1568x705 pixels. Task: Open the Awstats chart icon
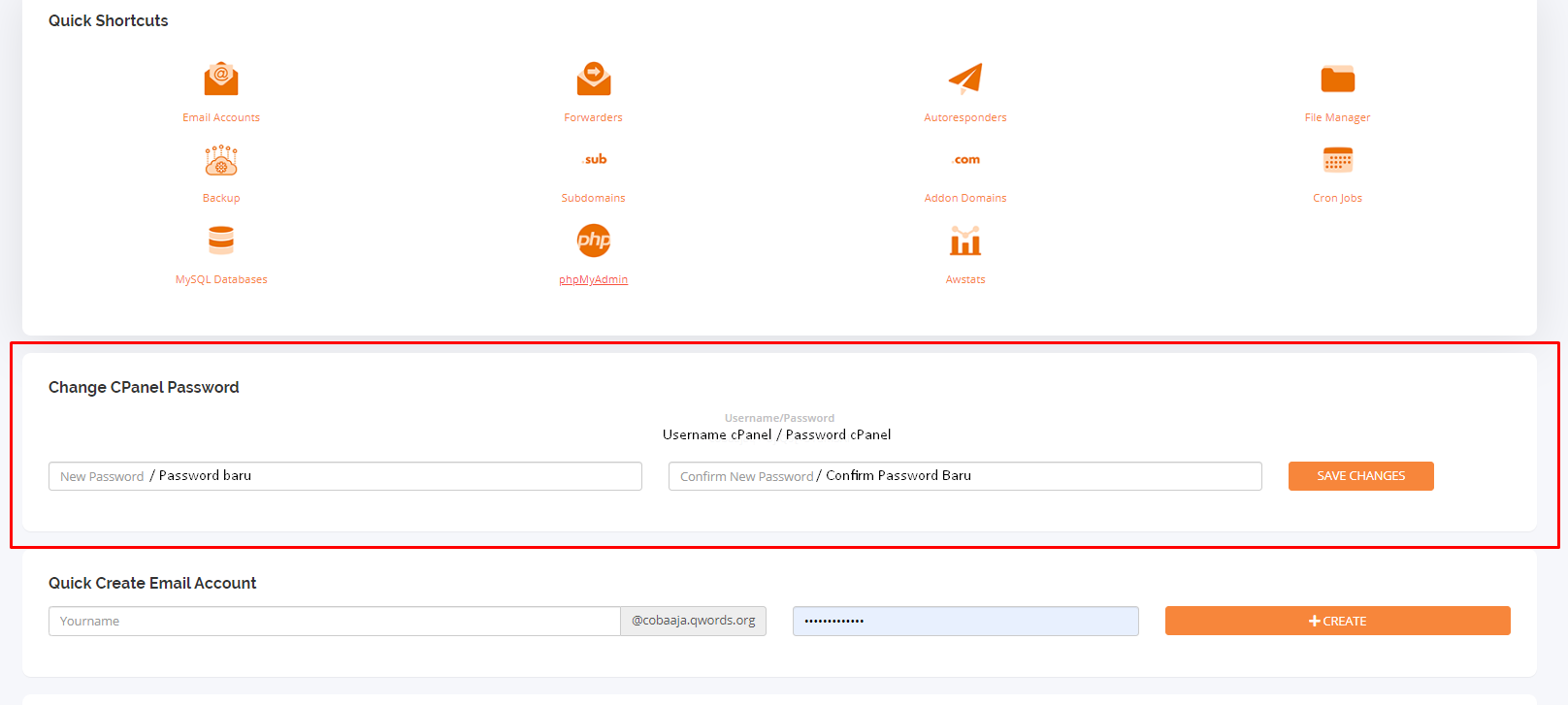964,240
